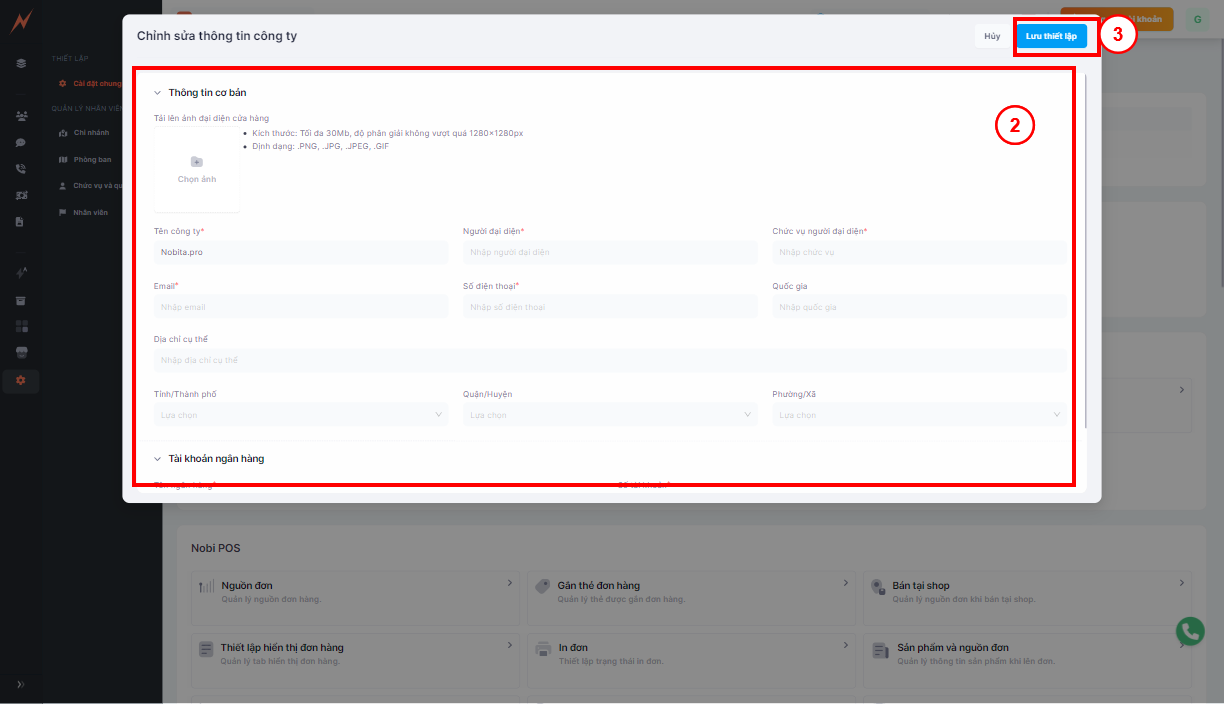Click the document file icon in sidebar
The image size is (1224, 704).
click(21, 222)
